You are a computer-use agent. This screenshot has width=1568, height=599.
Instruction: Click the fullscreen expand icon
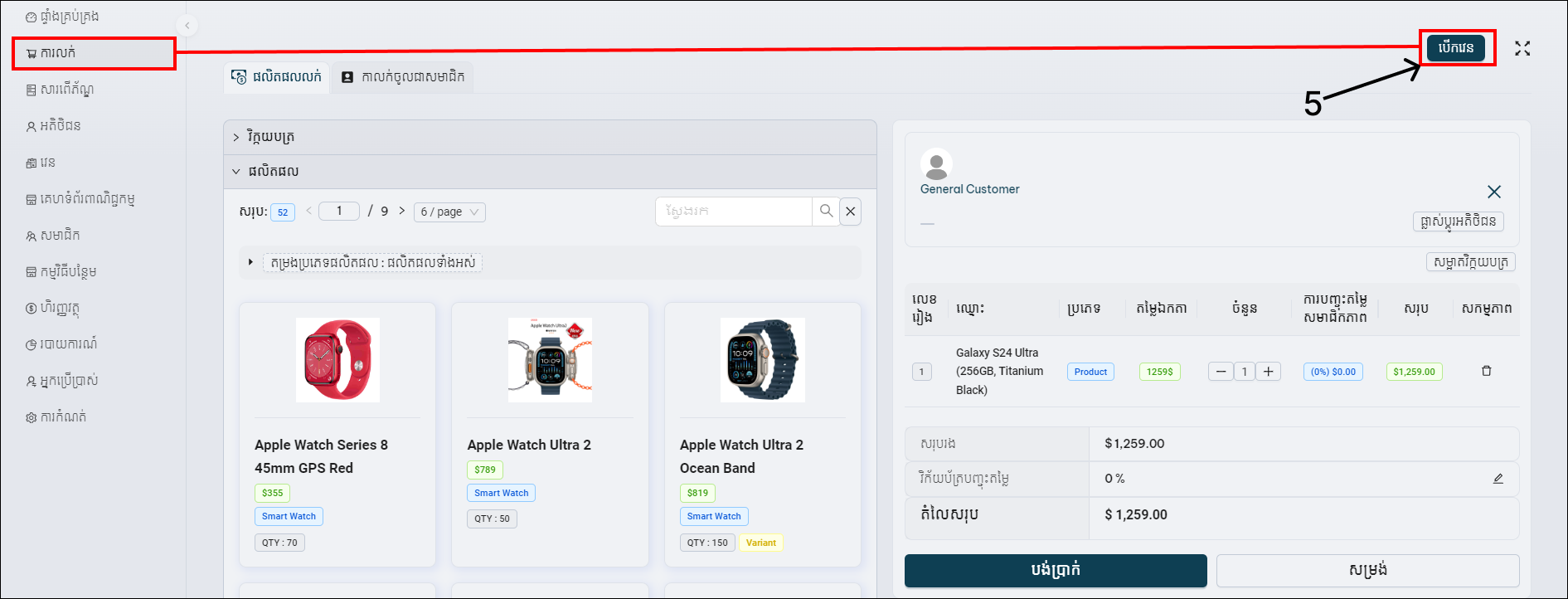pyautogui.click(x=1522, y=49)
